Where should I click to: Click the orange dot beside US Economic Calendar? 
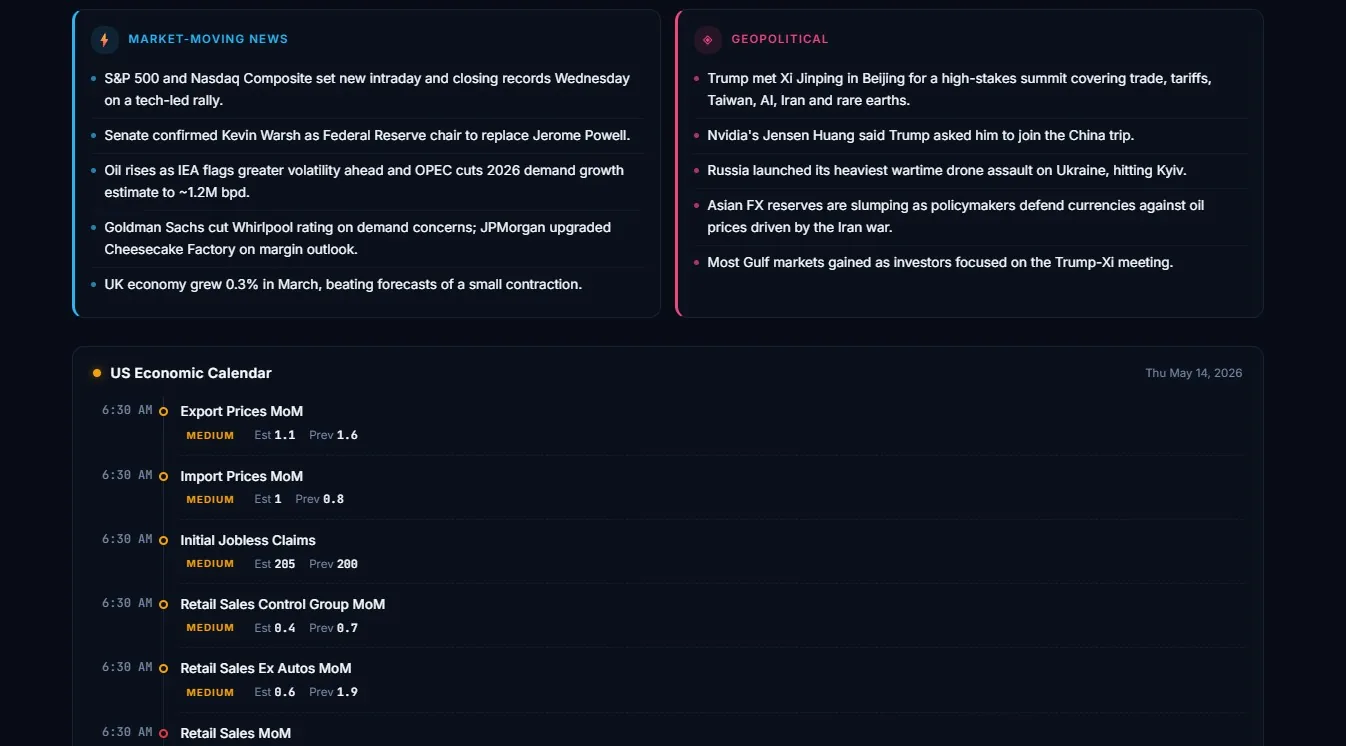point(97,373)
